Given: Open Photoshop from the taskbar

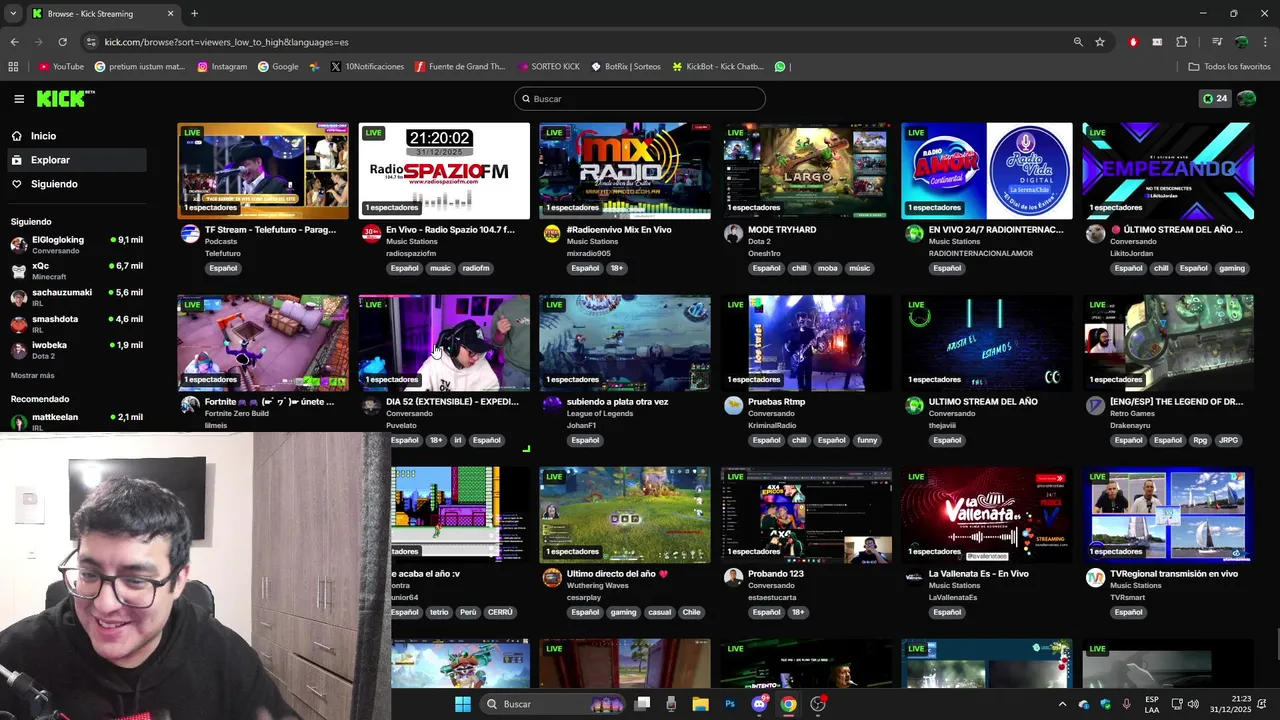Looking at the screenshot, I should tap(730, 704).
